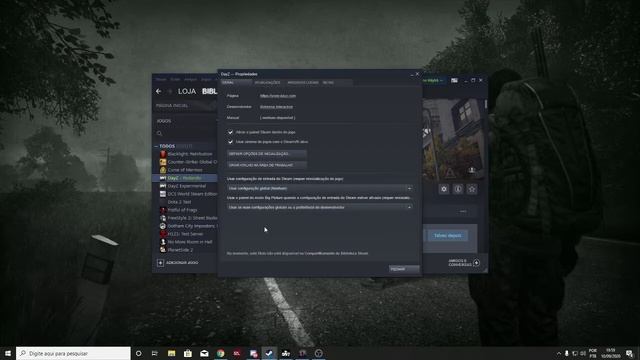Open Task View on taskbar
Screen dimensions: 640x360
pyautogui.click(x=155, y=353)
